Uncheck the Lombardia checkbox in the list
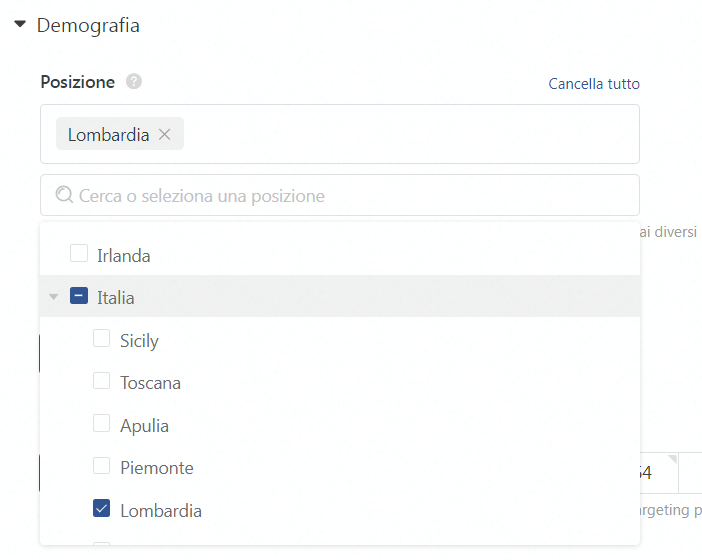Screen dimensions: 702x560 click(x=102, y=508)
